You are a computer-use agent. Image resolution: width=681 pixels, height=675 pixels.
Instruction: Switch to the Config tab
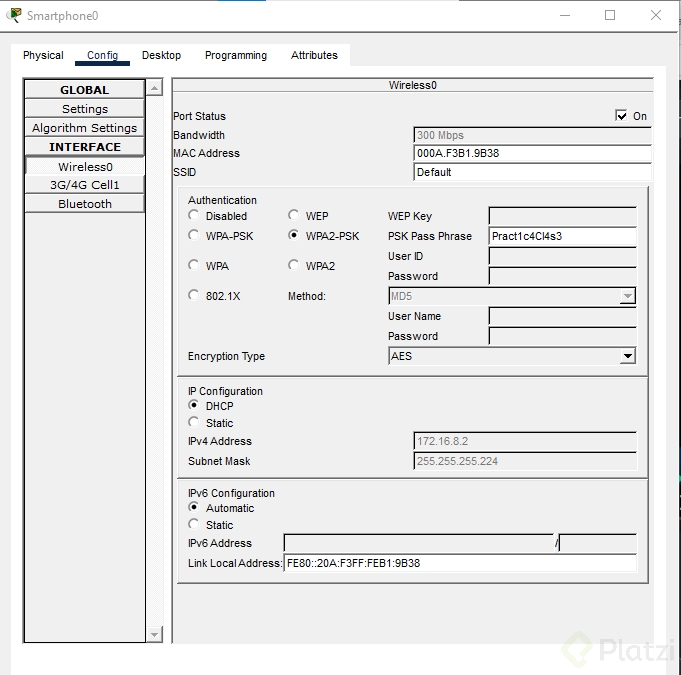pyautogui.click(x=102, y=55)
